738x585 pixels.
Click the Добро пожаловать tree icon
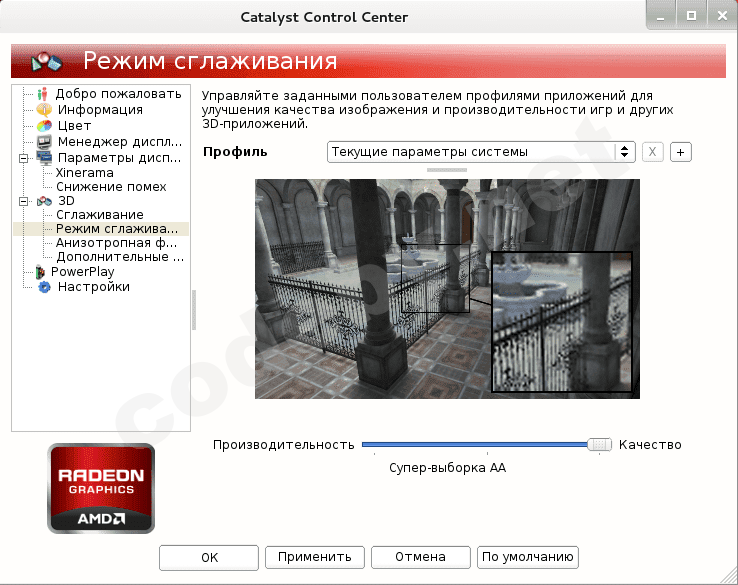(43, 94)
